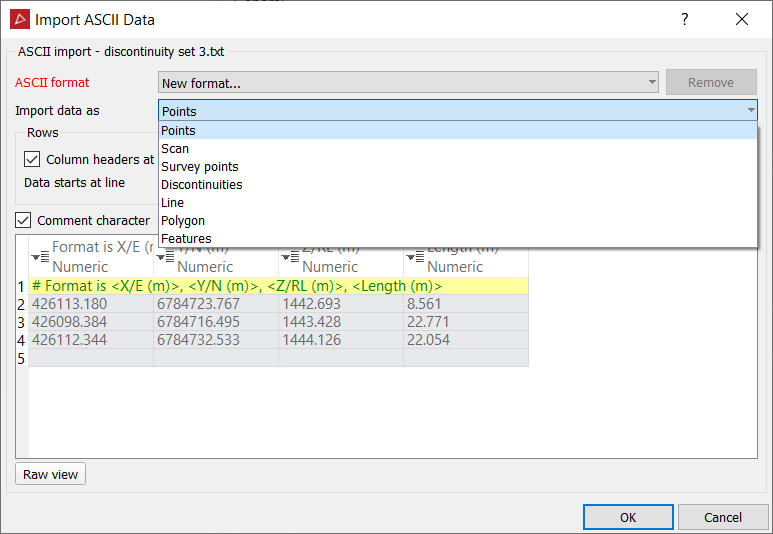Click the Cancel button
This screenshot has height=534, width=773.
[723, 517]
